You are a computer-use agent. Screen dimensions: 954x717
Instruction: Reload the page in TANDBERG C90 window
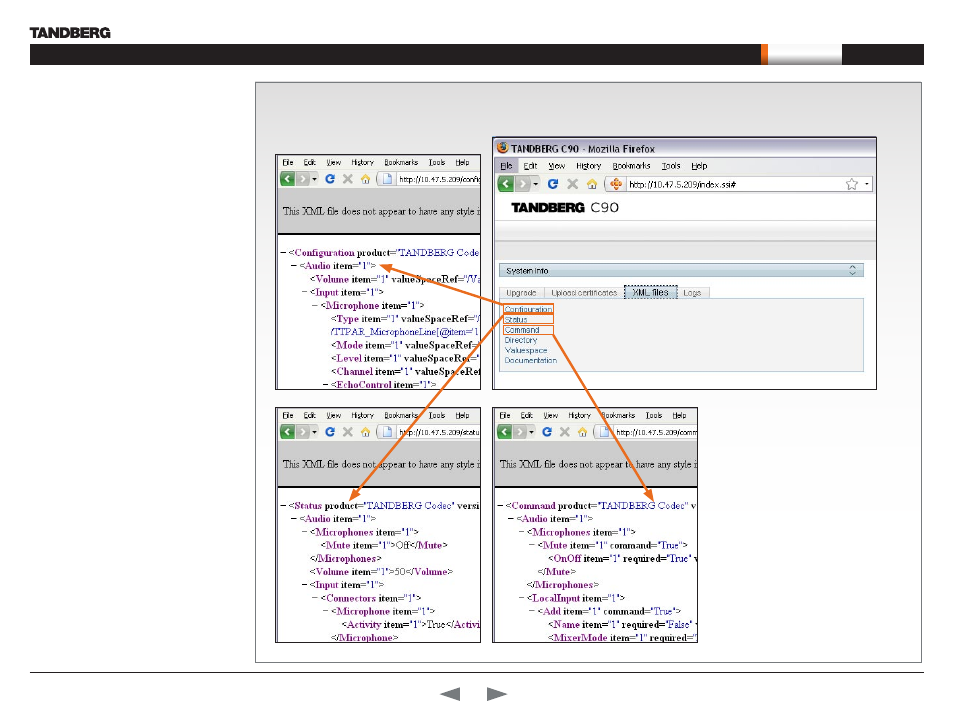pyautogui.click(x=552, y=184)
